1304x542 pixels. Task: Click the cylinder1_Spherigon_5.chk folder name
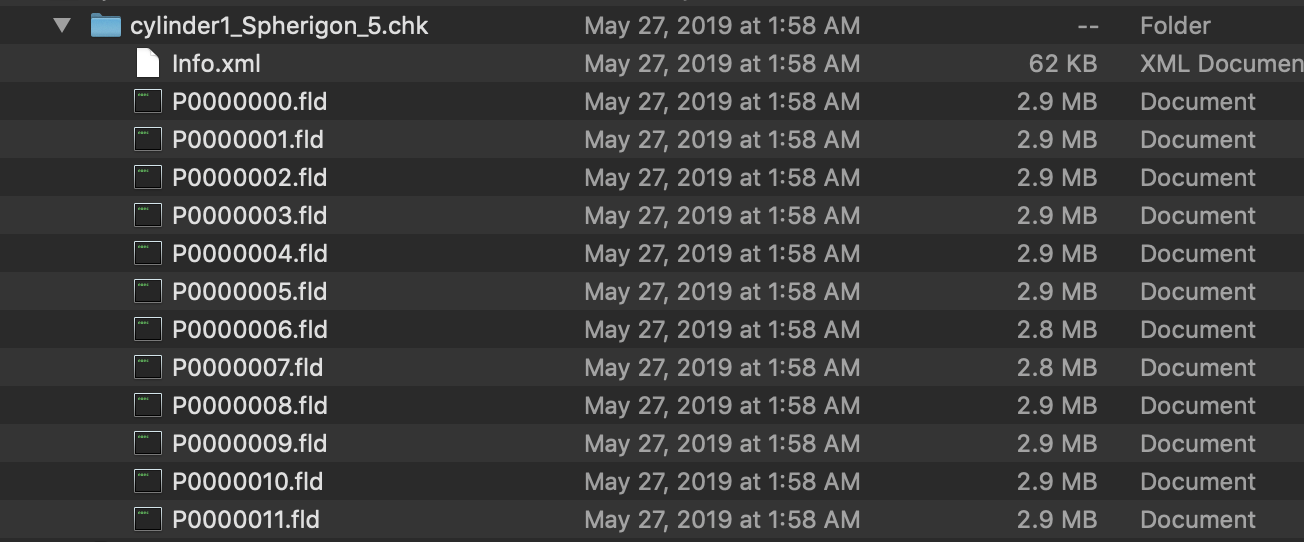point(279,26)
